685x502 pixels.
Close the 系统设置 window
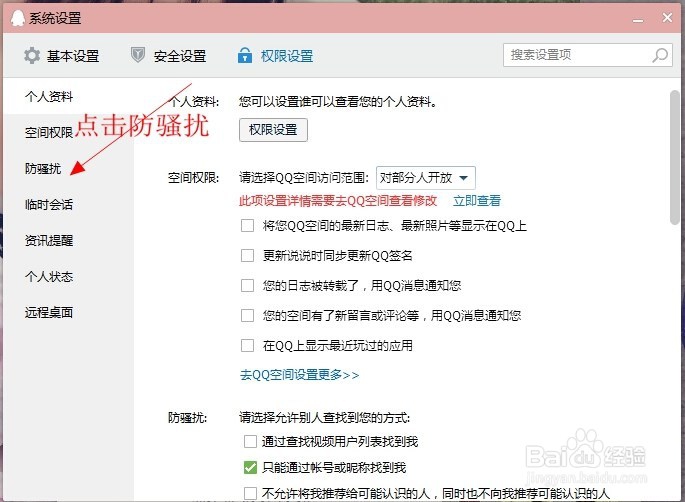coord(667,17)
